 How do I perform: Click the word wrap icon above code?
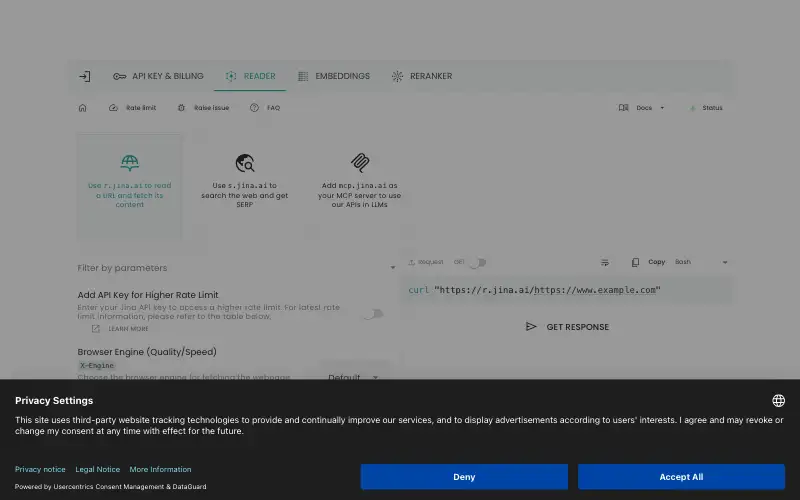605,262
